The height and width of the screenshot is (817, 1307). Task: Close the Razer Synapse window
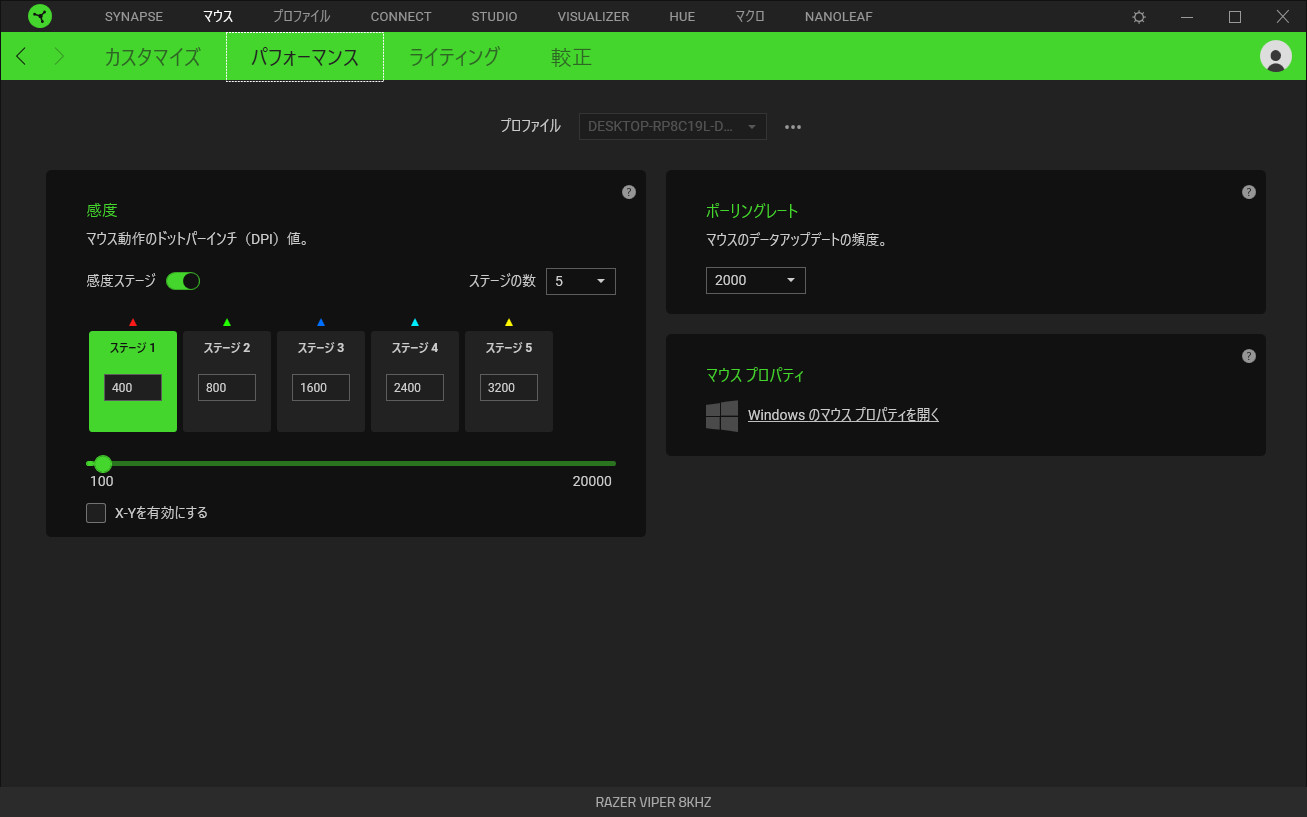point(1283,17)
